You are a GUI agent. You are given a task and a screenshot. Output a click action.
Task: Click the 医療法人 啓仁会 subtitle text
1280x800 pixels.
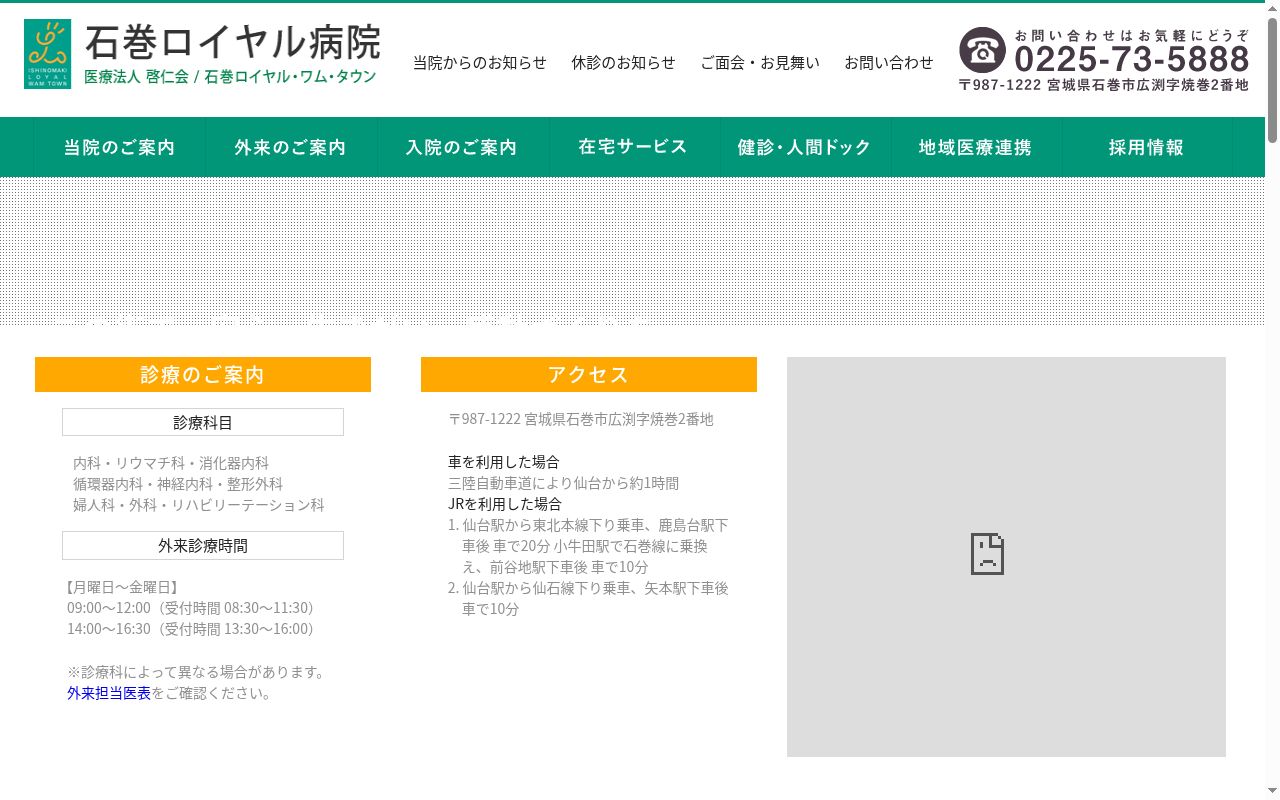click(x=136, y=77)
